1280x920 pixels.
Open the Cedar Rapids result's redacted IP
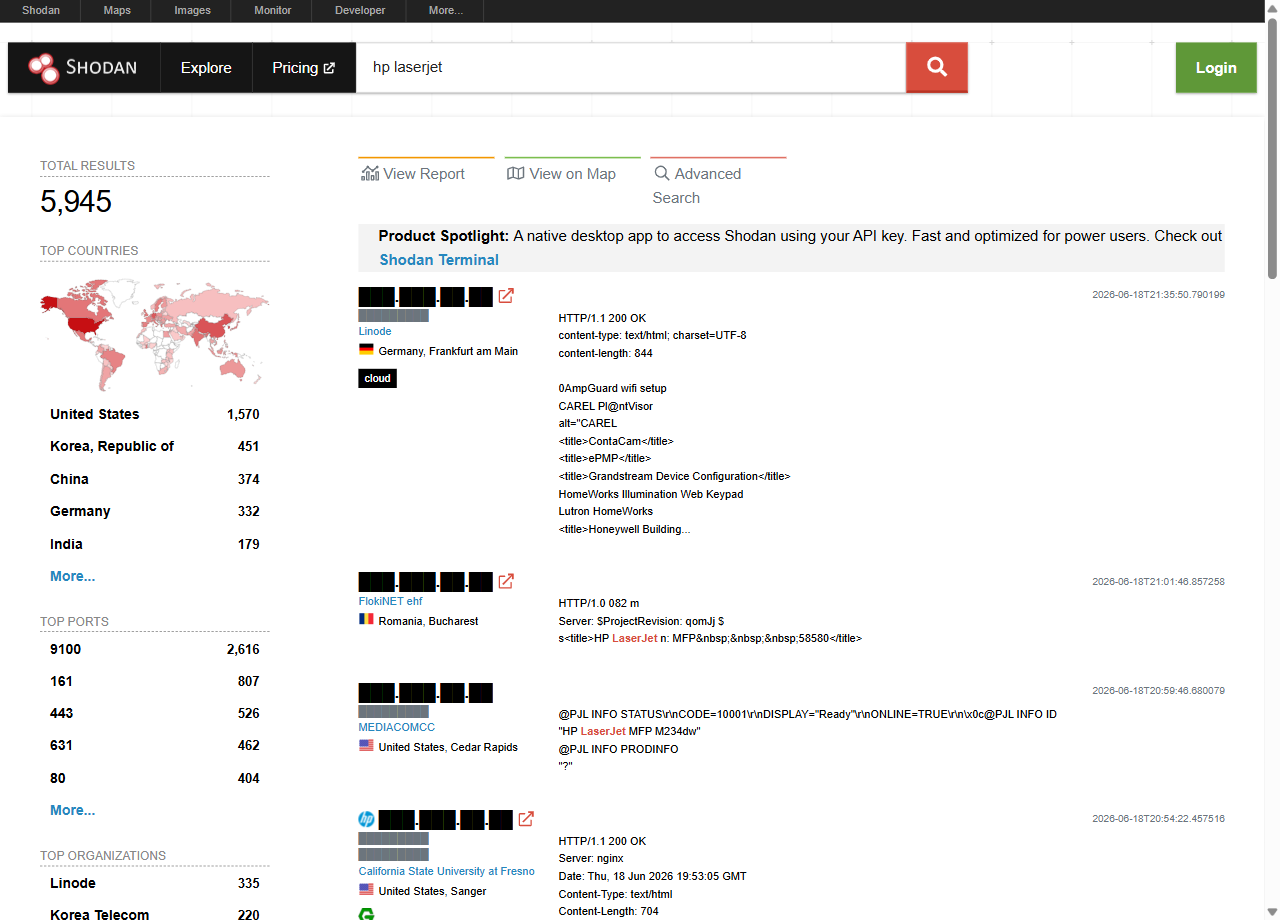tap(426, 693)
